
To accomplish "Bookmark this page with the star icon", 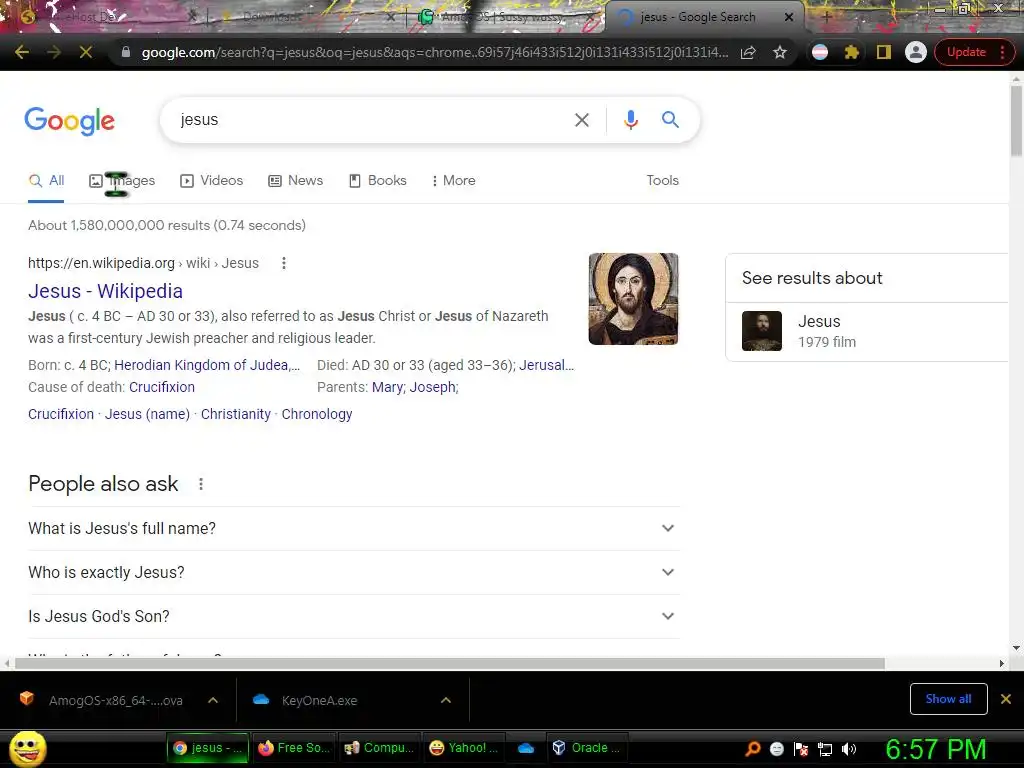I will [780, 52].
